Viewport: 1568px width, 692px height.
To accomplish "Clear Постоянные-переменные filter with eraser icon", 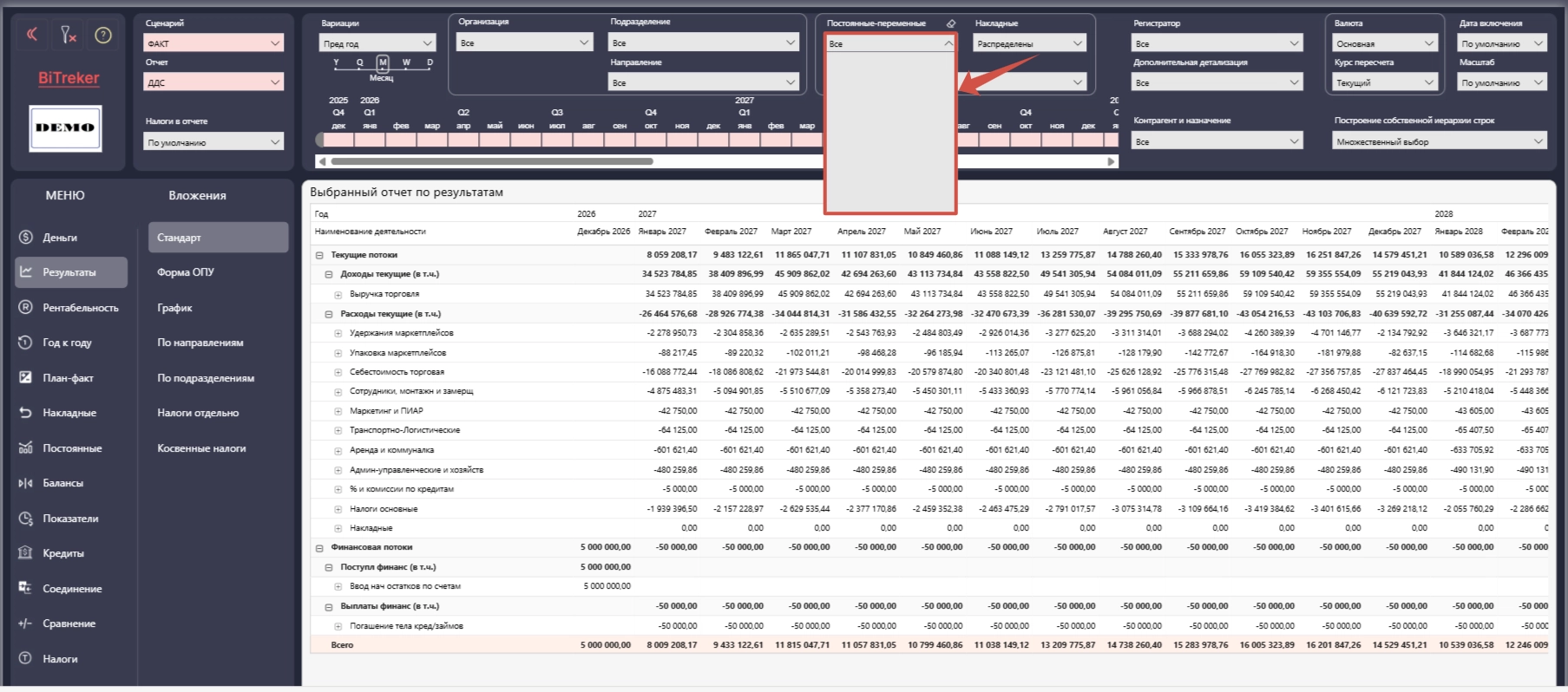I will pos(950,23).
